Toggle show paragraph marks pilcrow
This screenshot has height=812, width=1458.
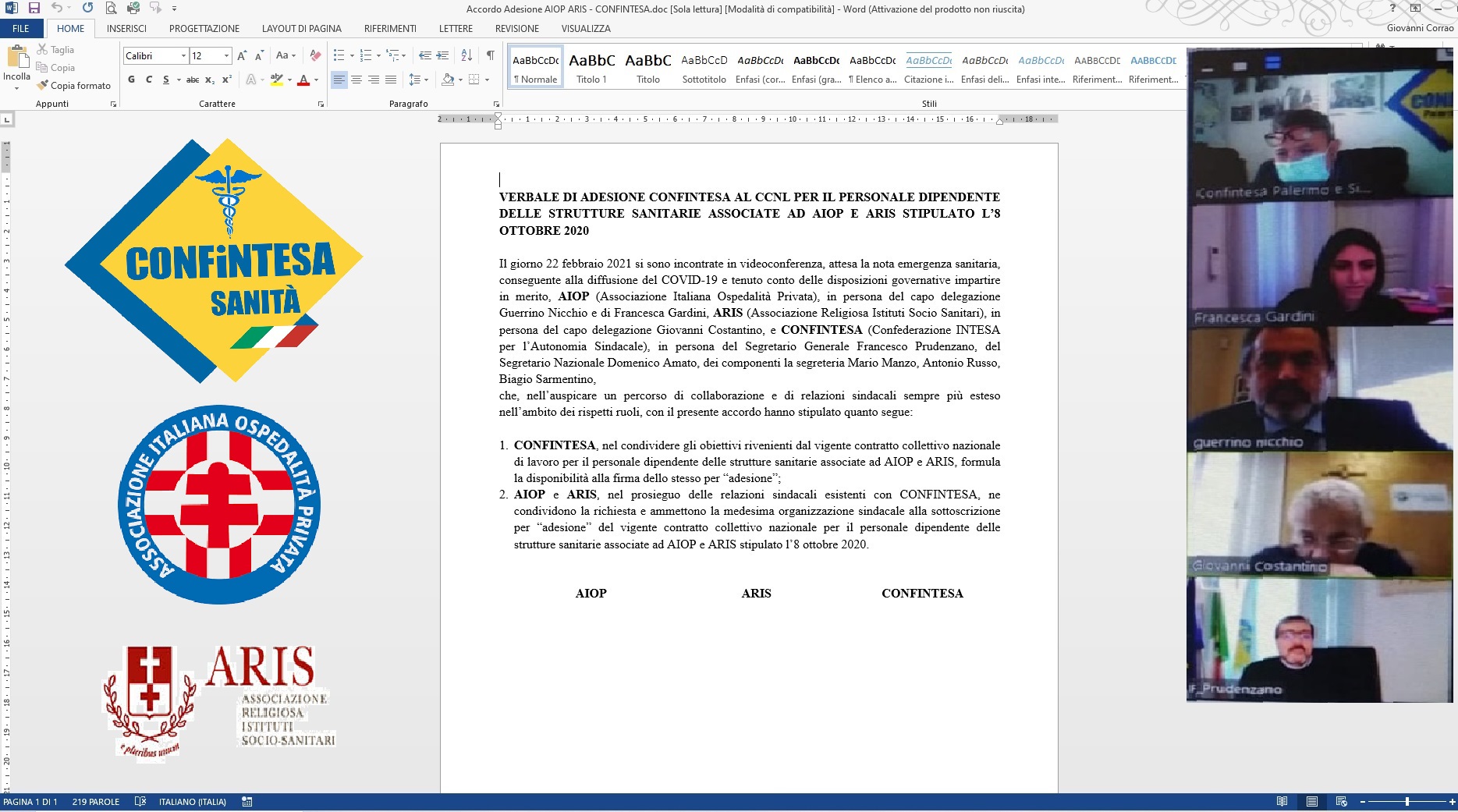pos(490,55)
